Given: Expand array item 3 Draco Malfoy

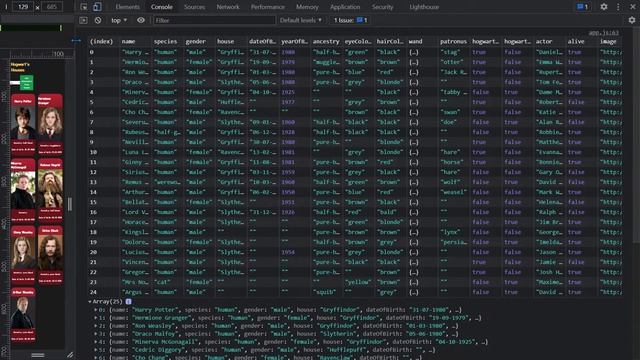Looking at the screenshot, I should pyautogui.click(x=96, y=334).
